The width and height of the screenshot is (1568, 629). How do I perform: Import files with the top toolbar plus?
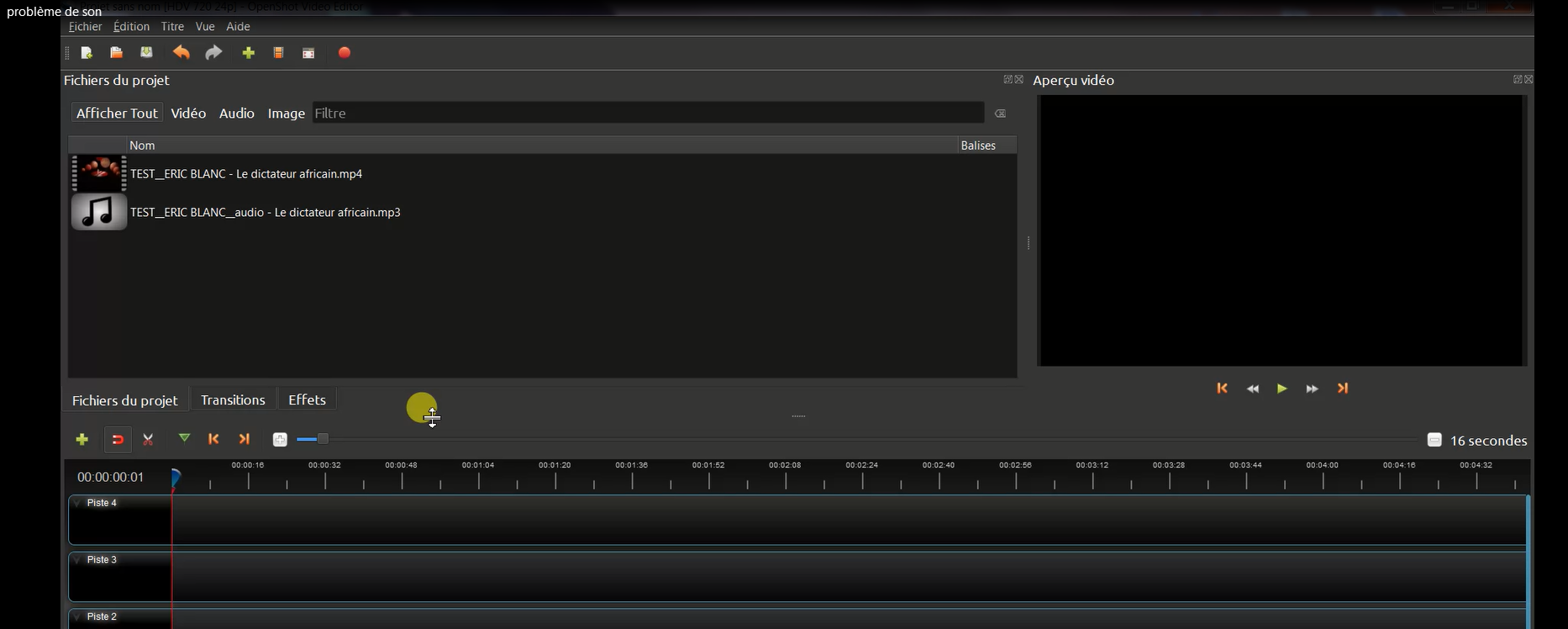click(248, 53)
